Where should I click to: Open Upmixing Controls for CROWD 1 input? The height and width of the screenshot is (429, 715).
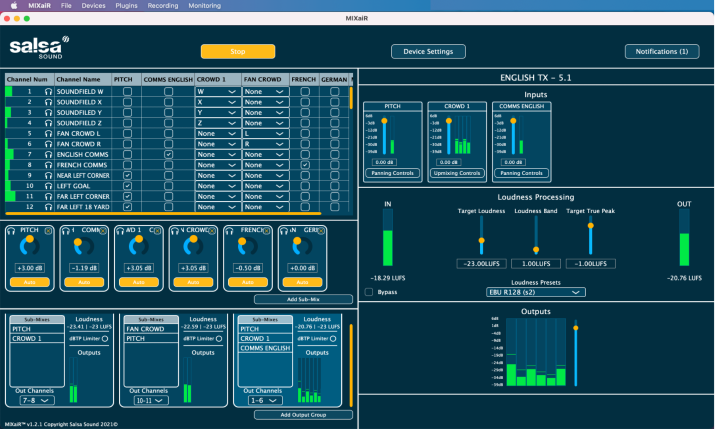click(x=456, y=173)
